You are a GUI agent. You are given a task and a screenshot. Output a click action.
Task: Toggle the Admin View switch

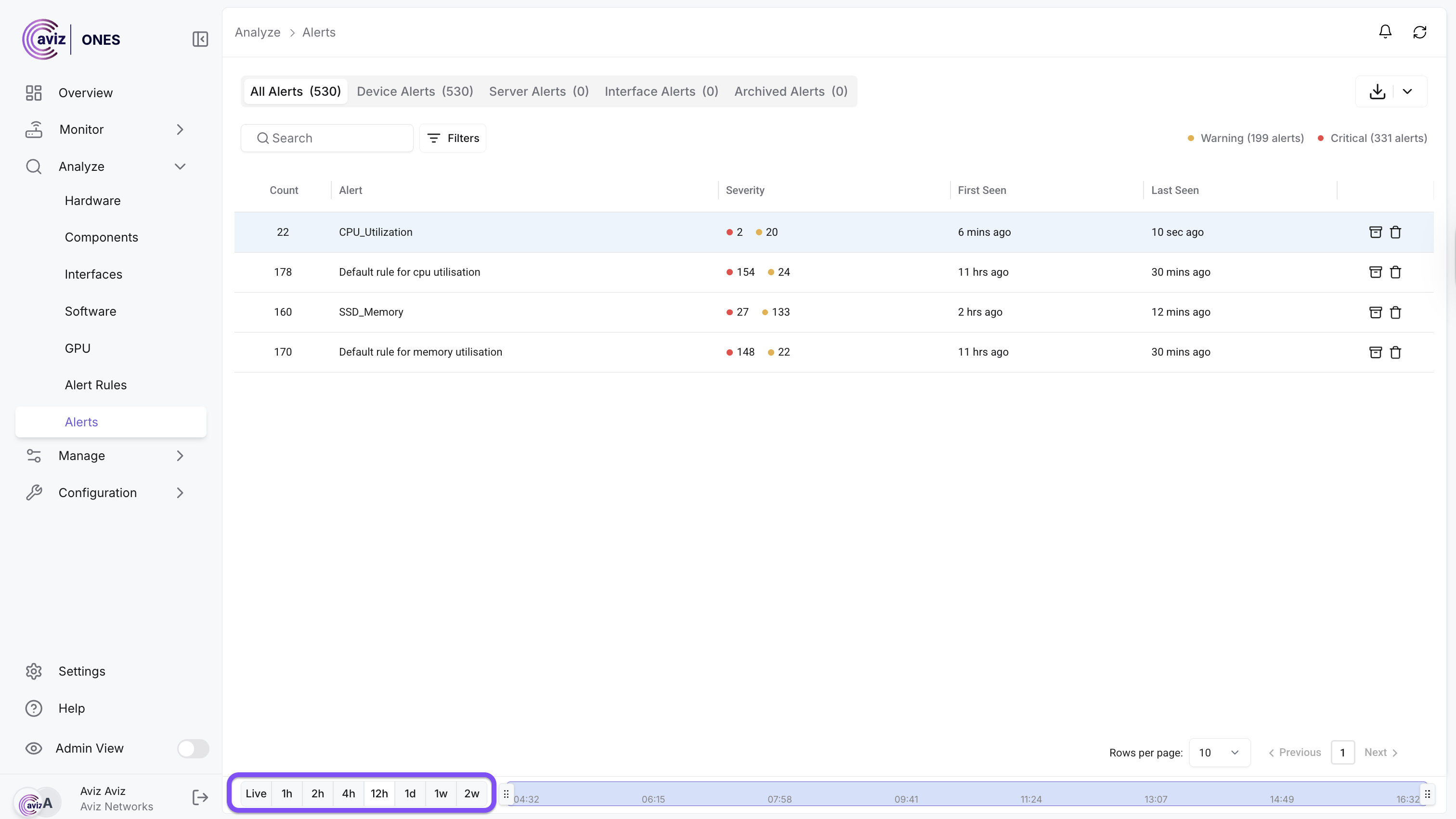193,748
